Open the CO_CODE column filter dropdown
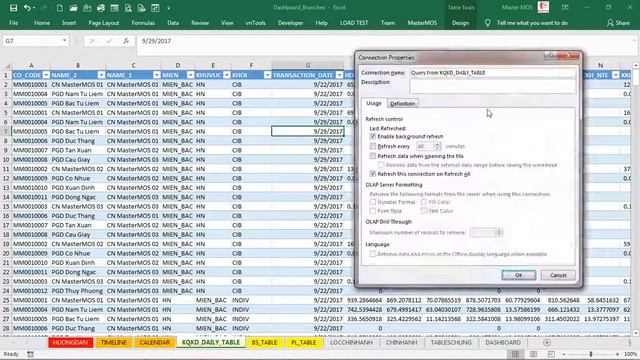 [46, 75]
